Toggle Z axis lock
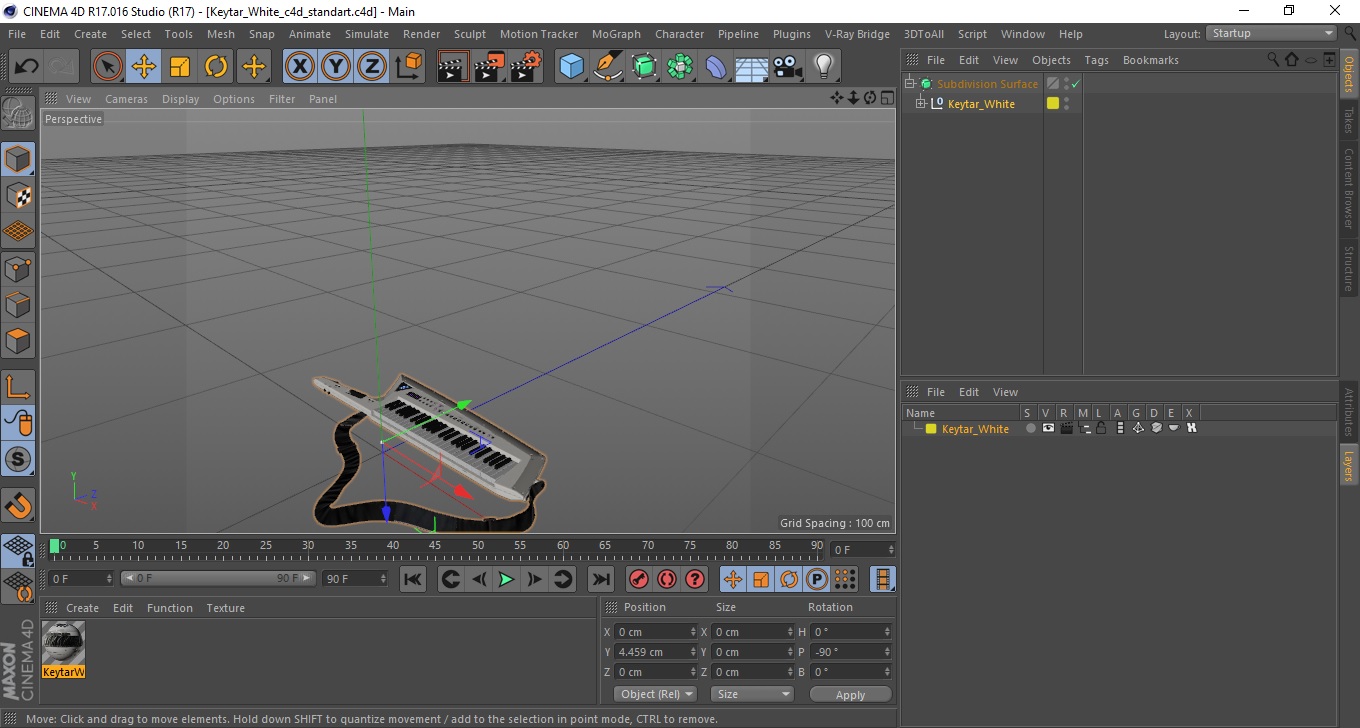Image resolution: width=1360 pixels, height=728 pixels. 372,67
